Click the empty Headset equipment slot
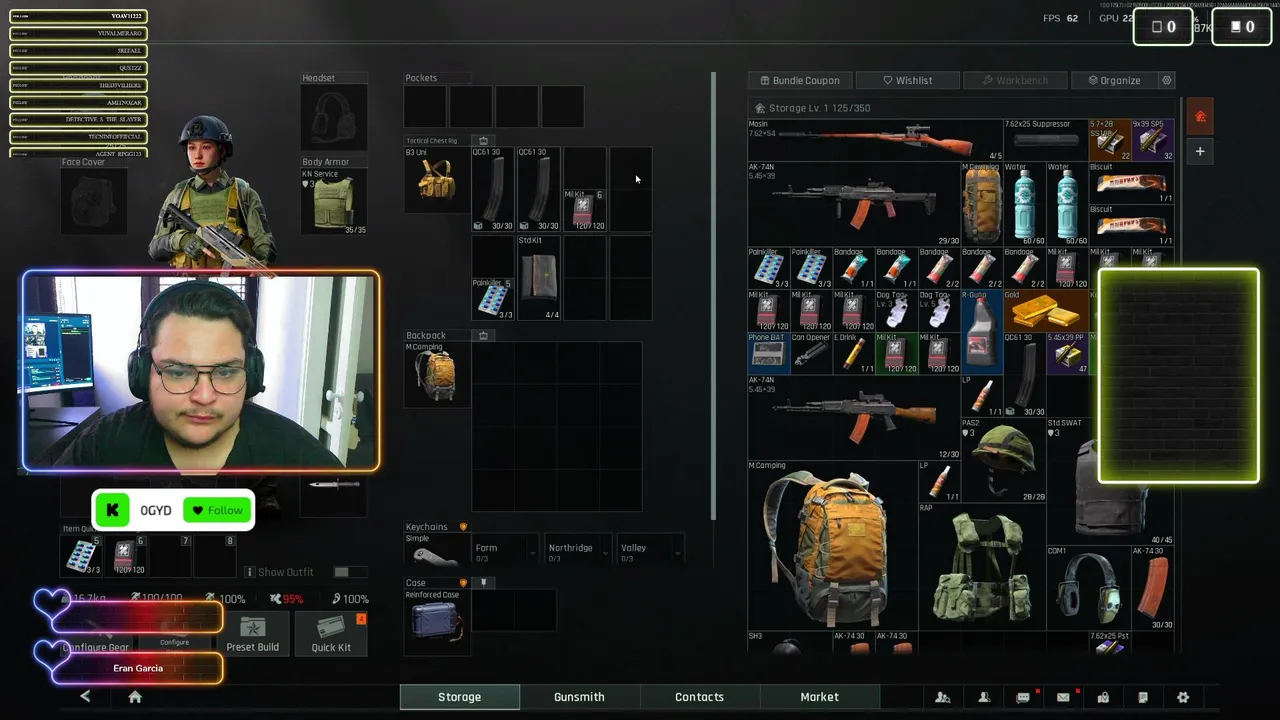Viewport: 1280px width, 720px height. (334, 117)
